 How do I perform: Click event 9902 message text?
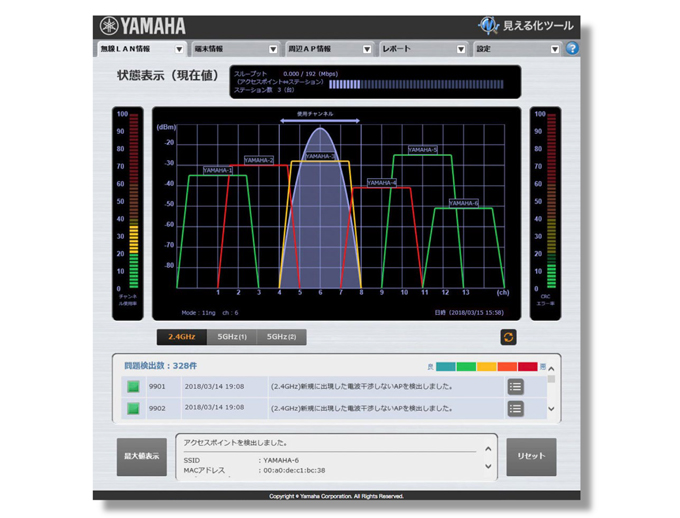pos(362,408)
